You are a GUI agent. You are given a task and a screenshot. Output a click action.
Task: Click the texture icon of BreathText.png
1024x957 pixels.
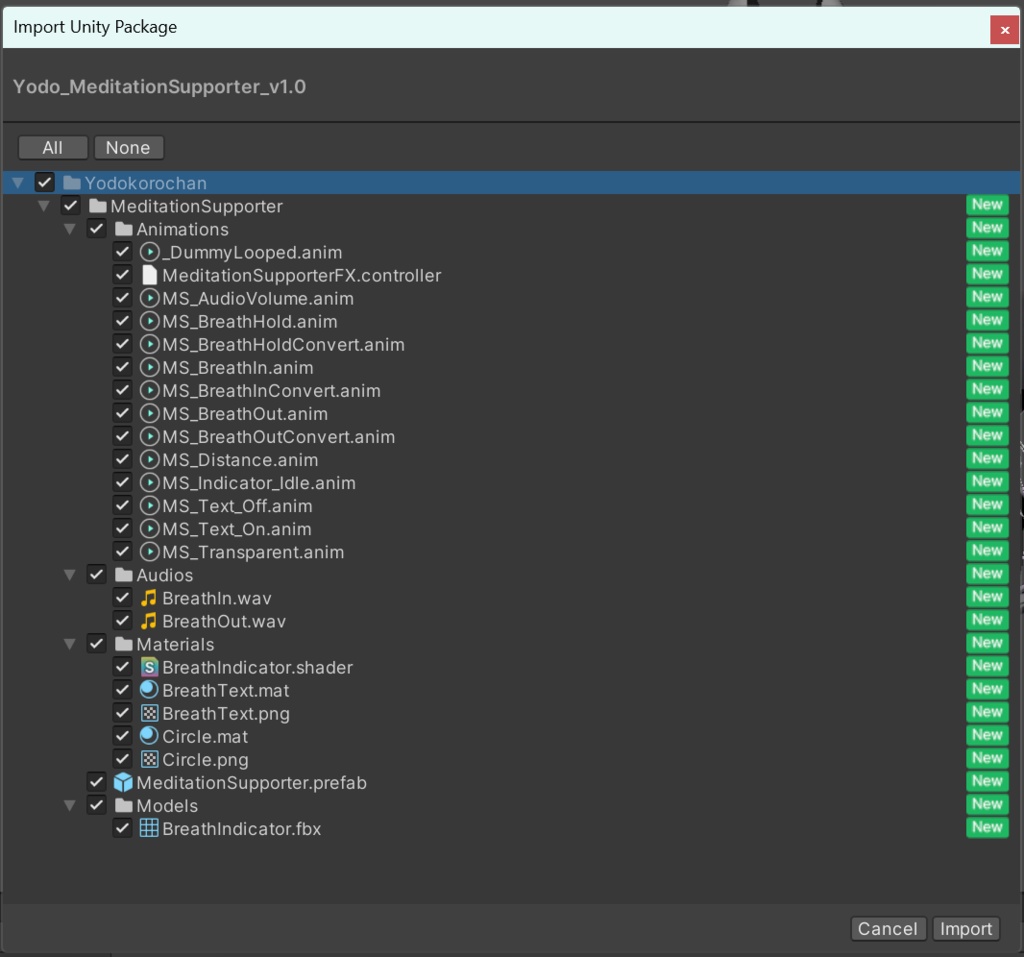(x=150, y=713)
